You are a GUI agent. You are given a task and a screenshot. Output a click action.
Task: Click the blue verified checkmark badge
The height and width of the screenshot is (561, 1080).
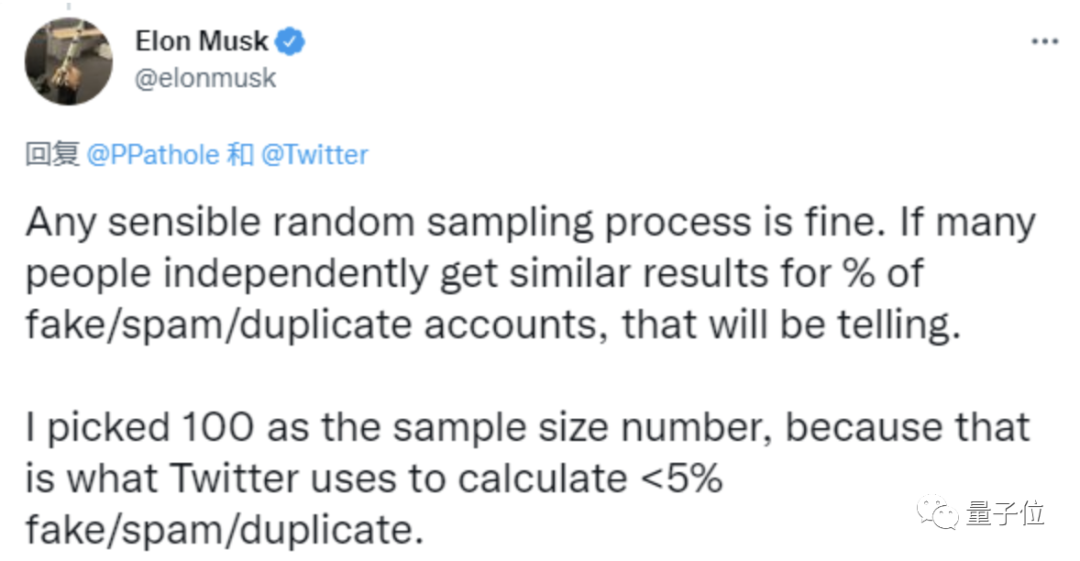pos(290,41)
